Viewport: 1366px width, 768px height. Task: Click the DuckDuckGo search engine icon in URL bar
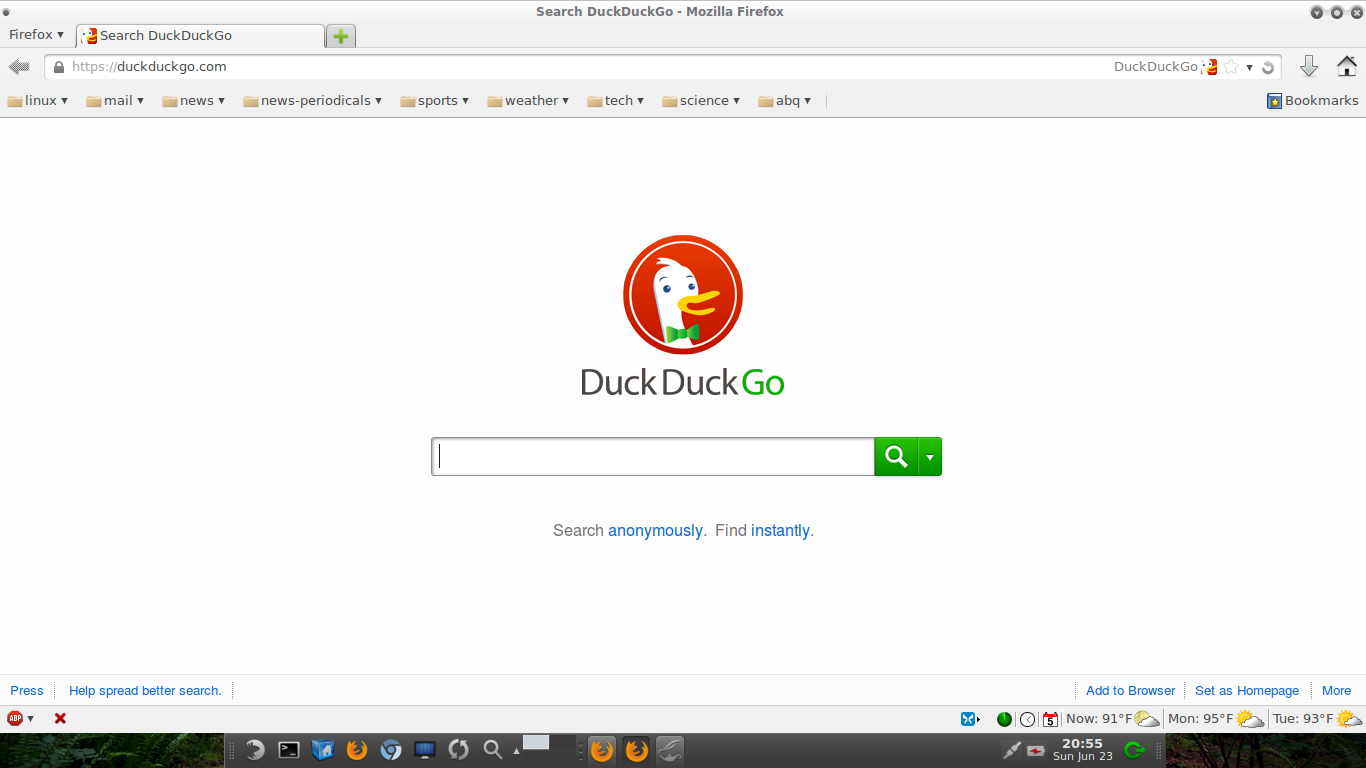1210,67
